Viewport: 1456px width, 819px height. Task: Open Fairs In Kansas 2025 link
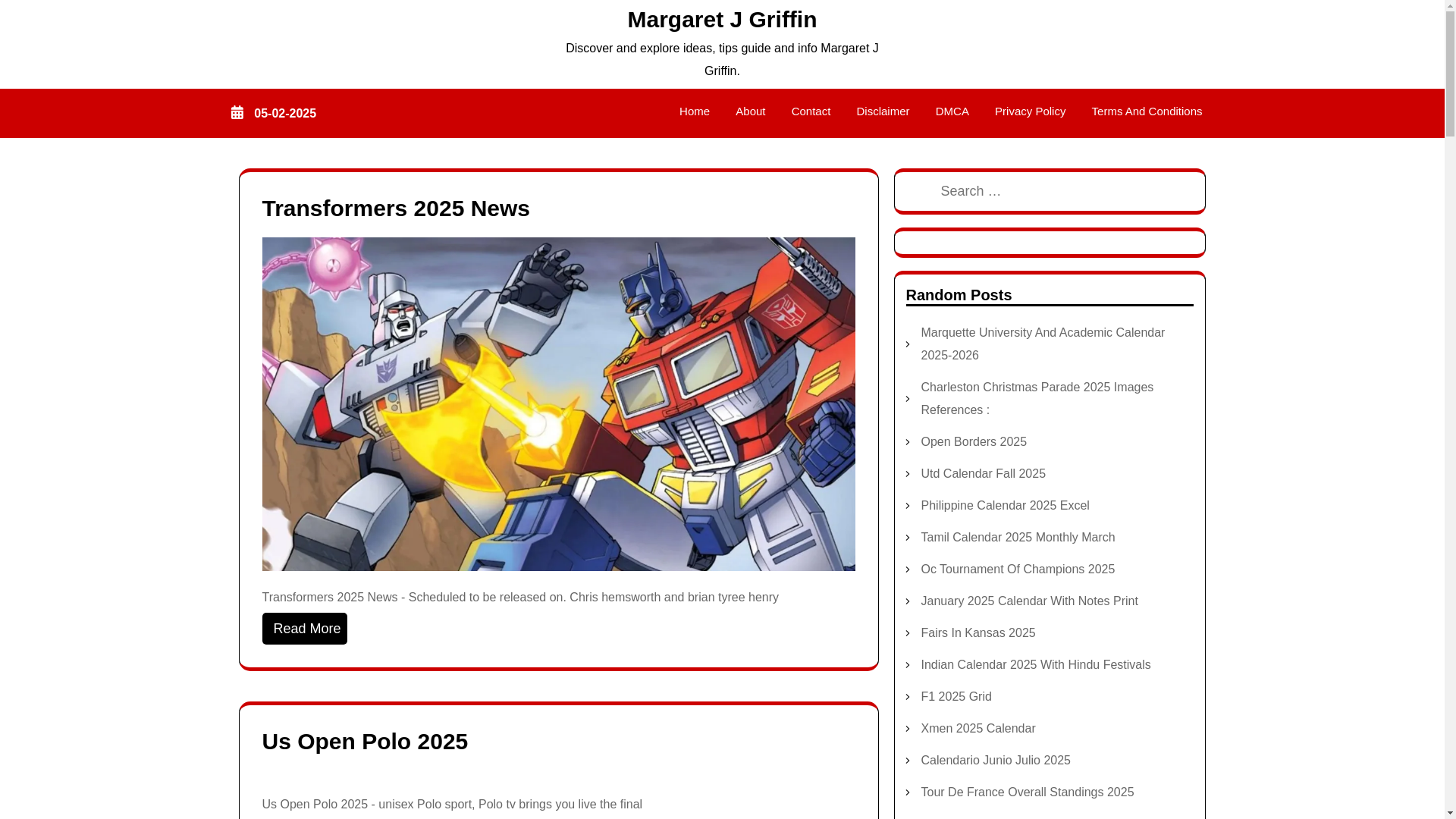977,633
